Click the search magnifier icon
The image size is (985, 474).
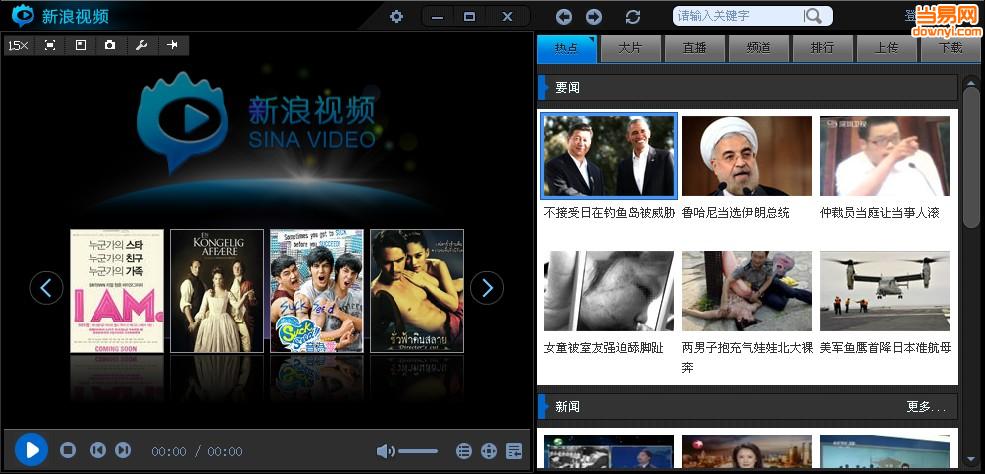click(813, 16)
